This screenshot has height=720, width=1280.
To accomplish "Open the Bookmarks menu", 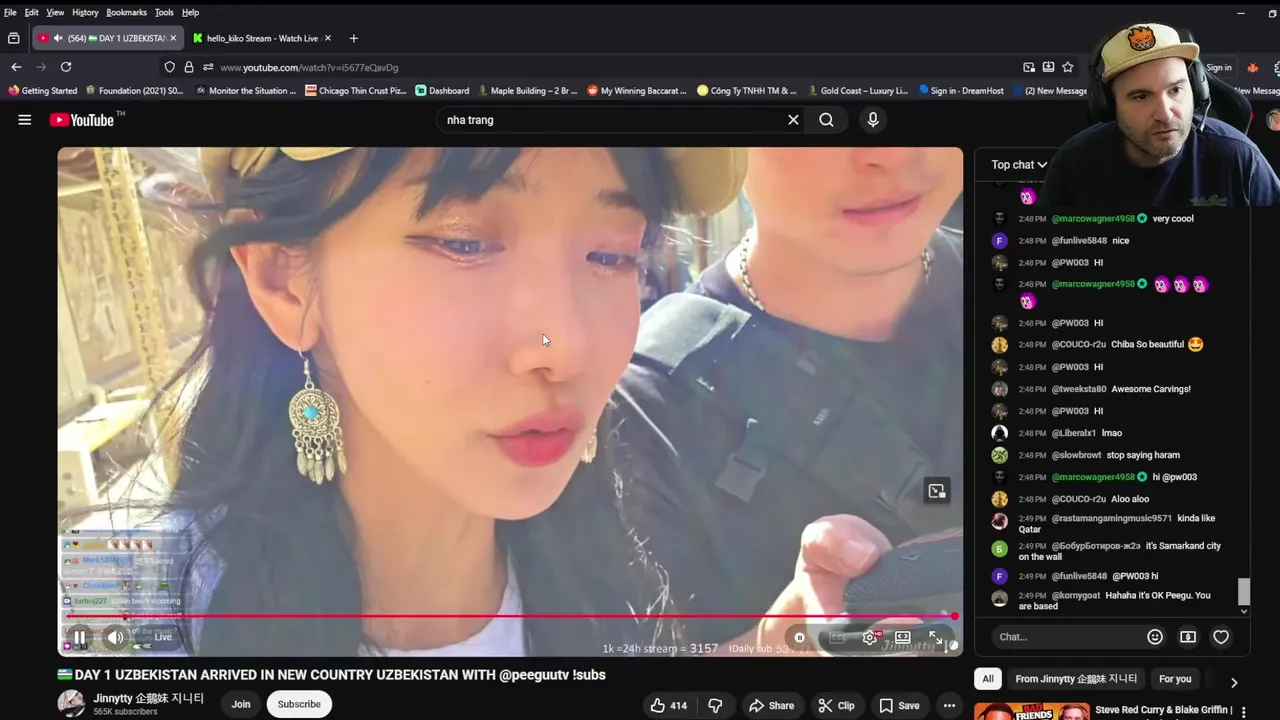I will coord(126,12).
